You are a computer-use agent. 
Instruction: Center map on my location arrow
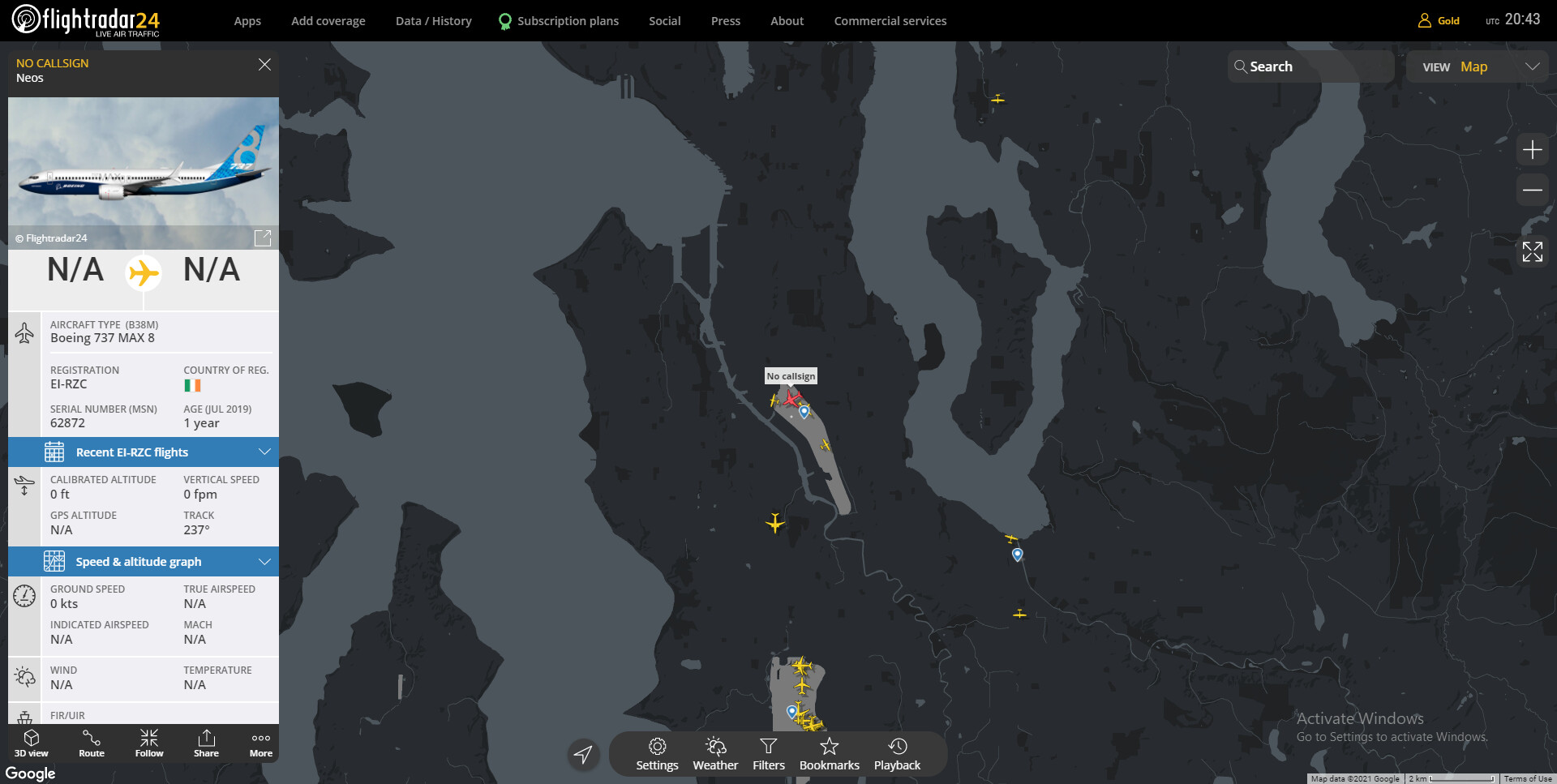pyautogui.click(x=583, y=754)
